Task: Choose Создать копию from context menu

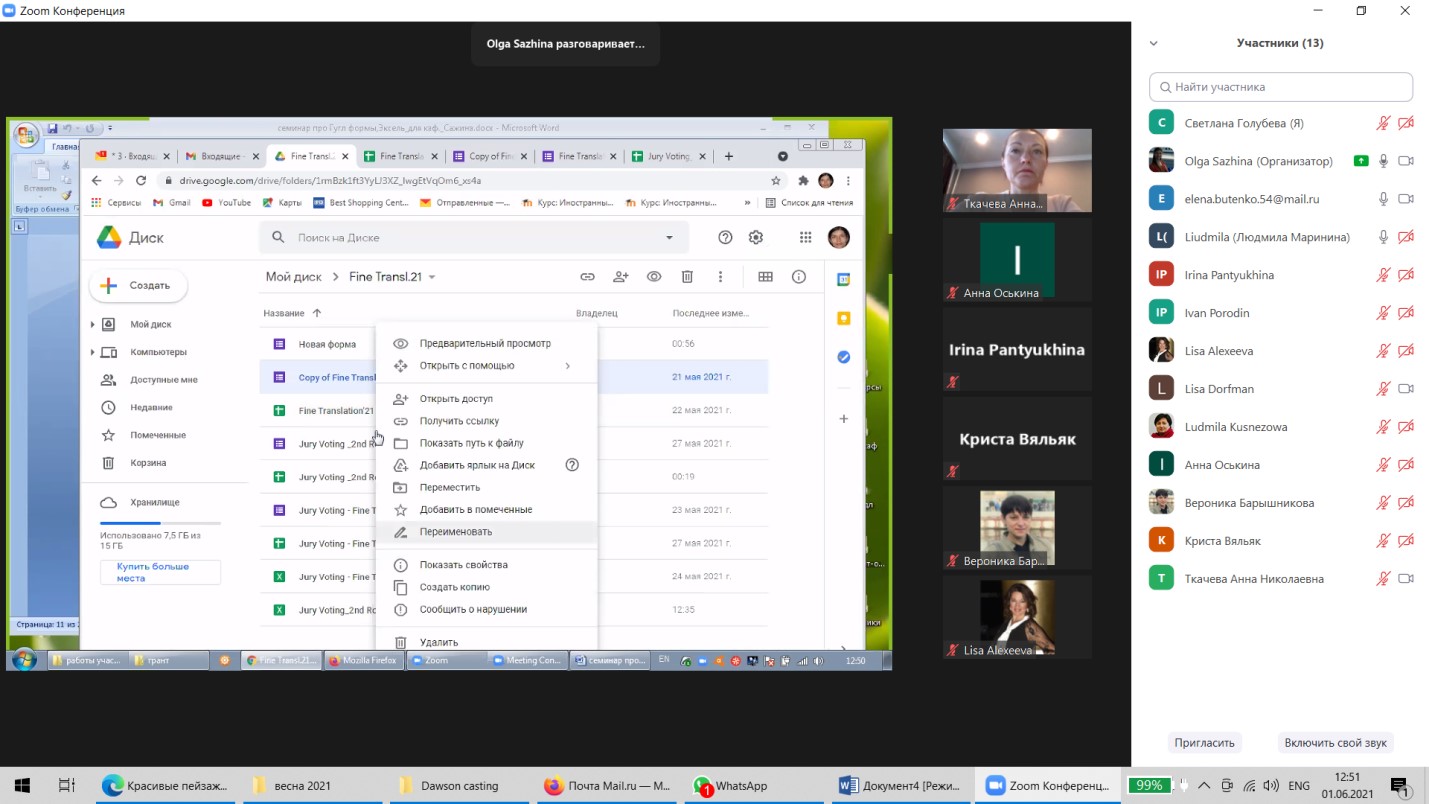Action: pyautogui.click(x=454, y=587)
